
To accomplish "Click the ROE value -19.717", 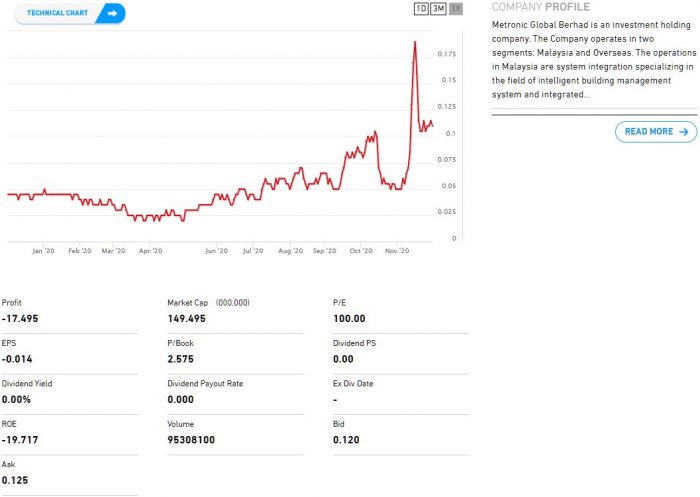I will click(22, 440).
